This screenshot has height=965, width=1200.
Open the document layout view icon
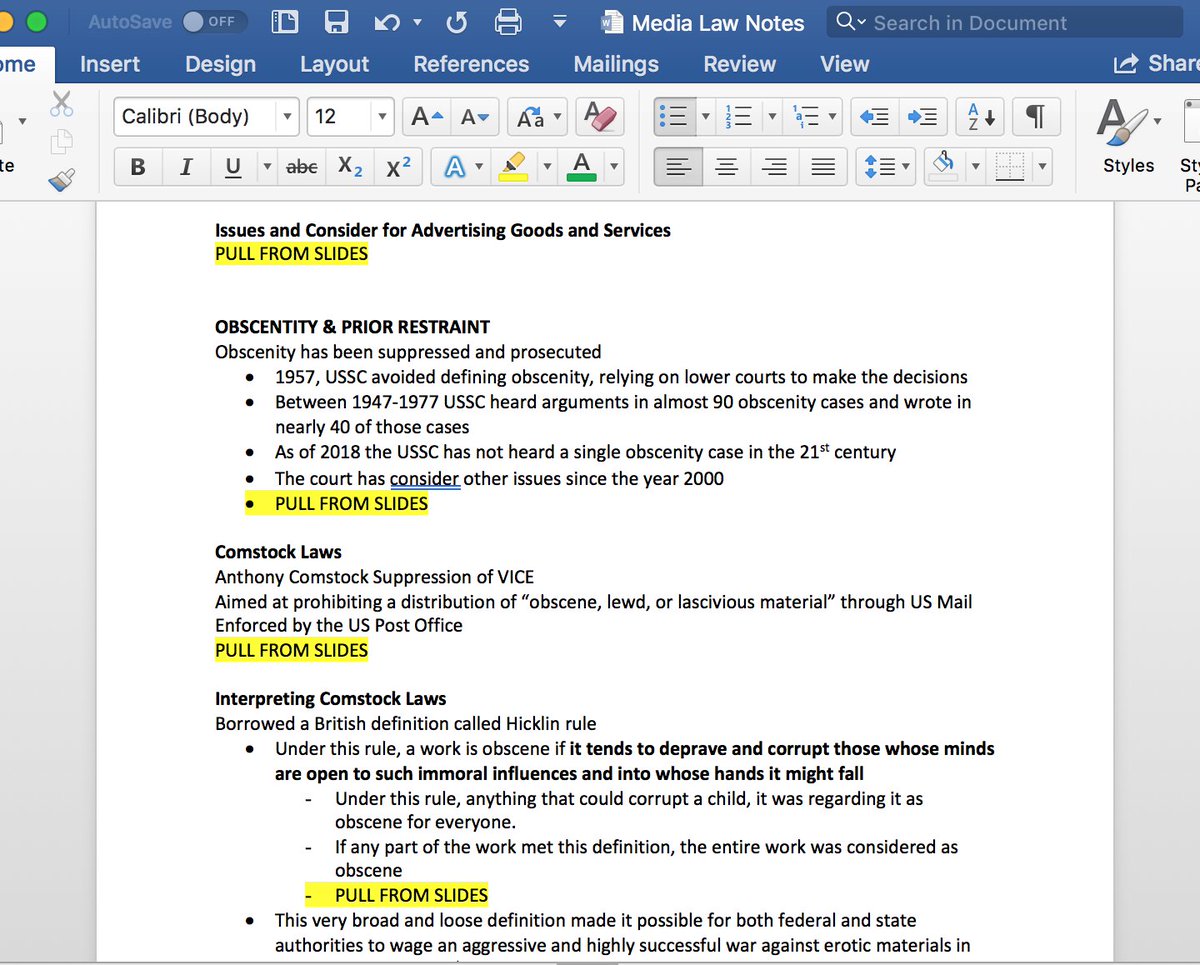(x=285, y=22)
